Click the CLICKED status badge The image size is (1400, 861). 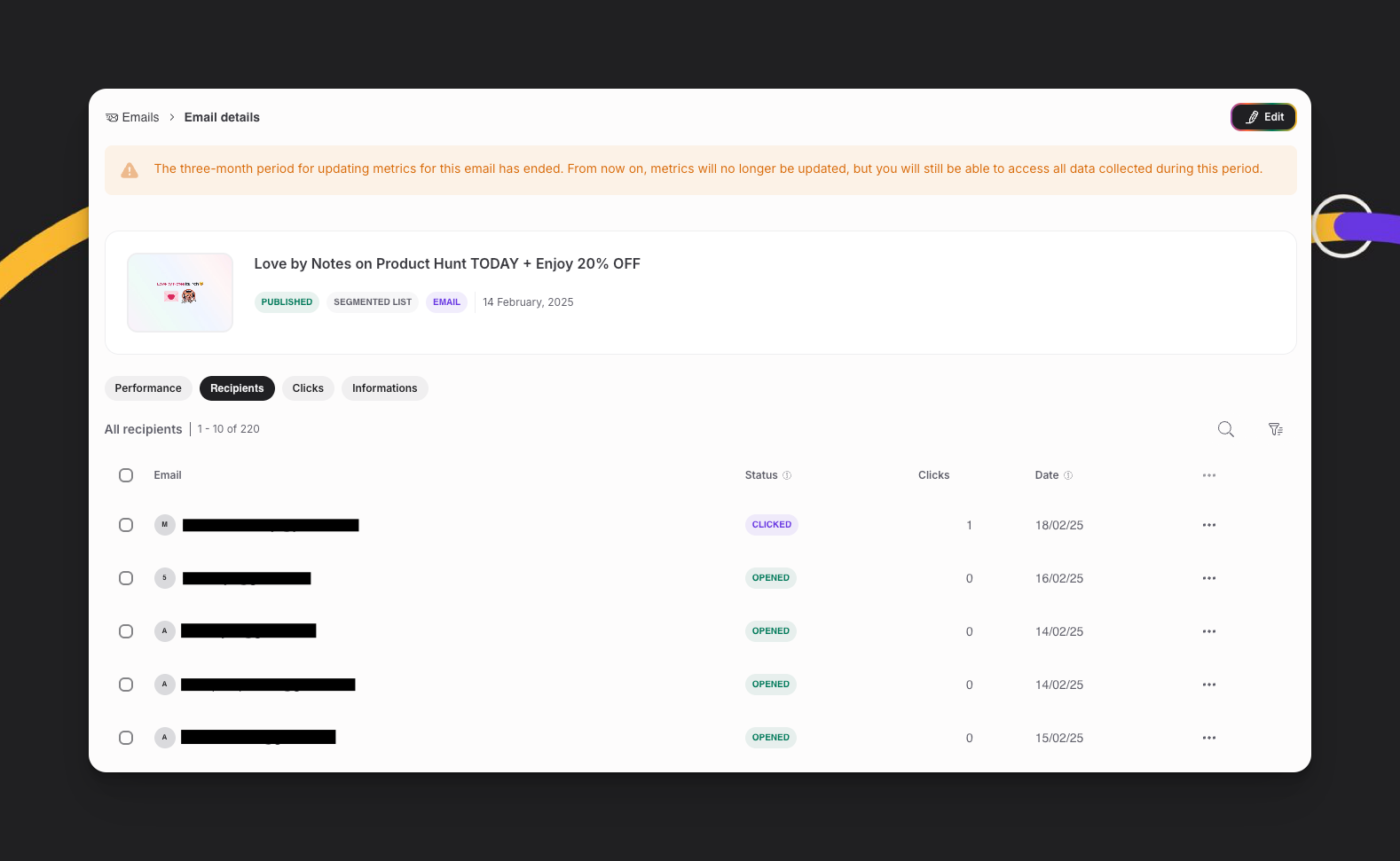[x=771, y=525]
